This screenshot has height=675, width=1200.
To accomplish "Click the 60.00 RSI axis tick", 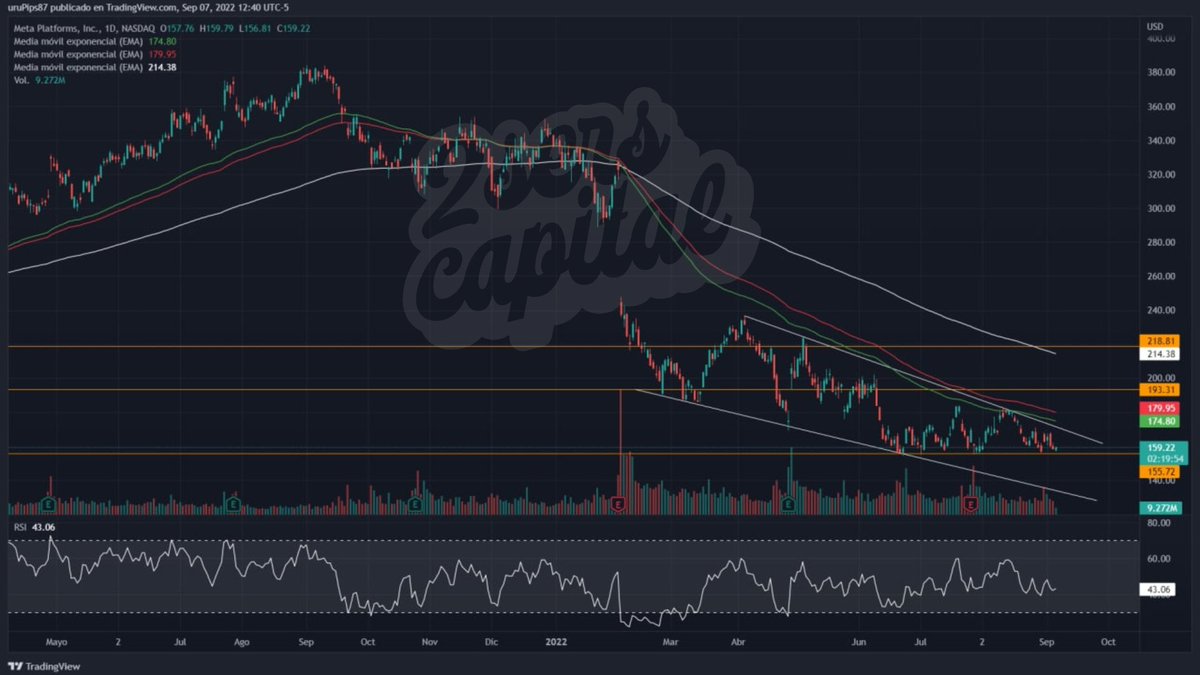I will tap(1161, 558).
